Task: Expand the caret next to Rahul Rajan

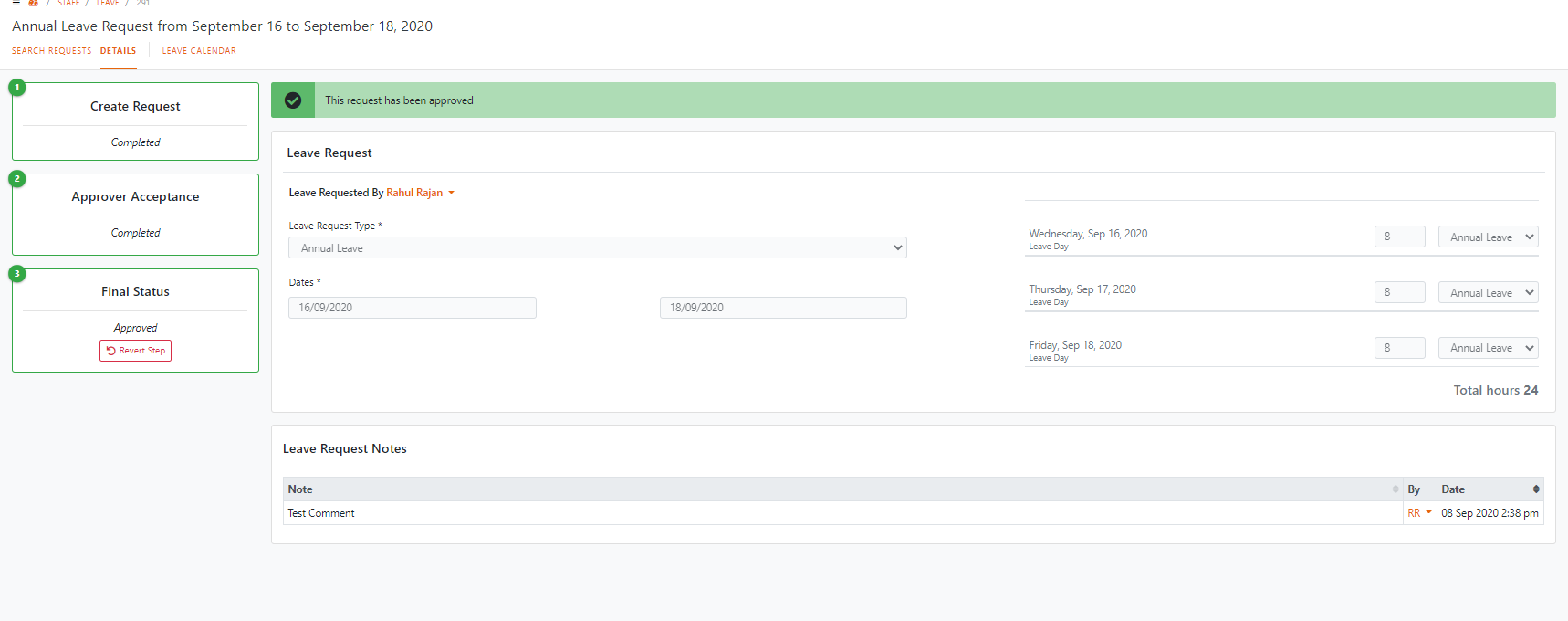Action: coord(451,193)
